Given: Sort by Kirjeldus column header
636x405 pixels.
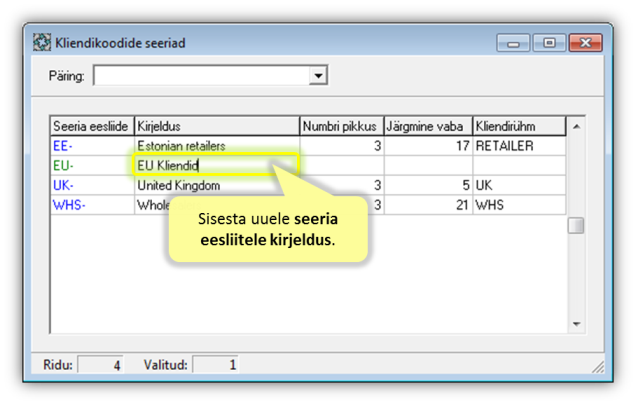Looking at the screenshot, I should (216, 126).
